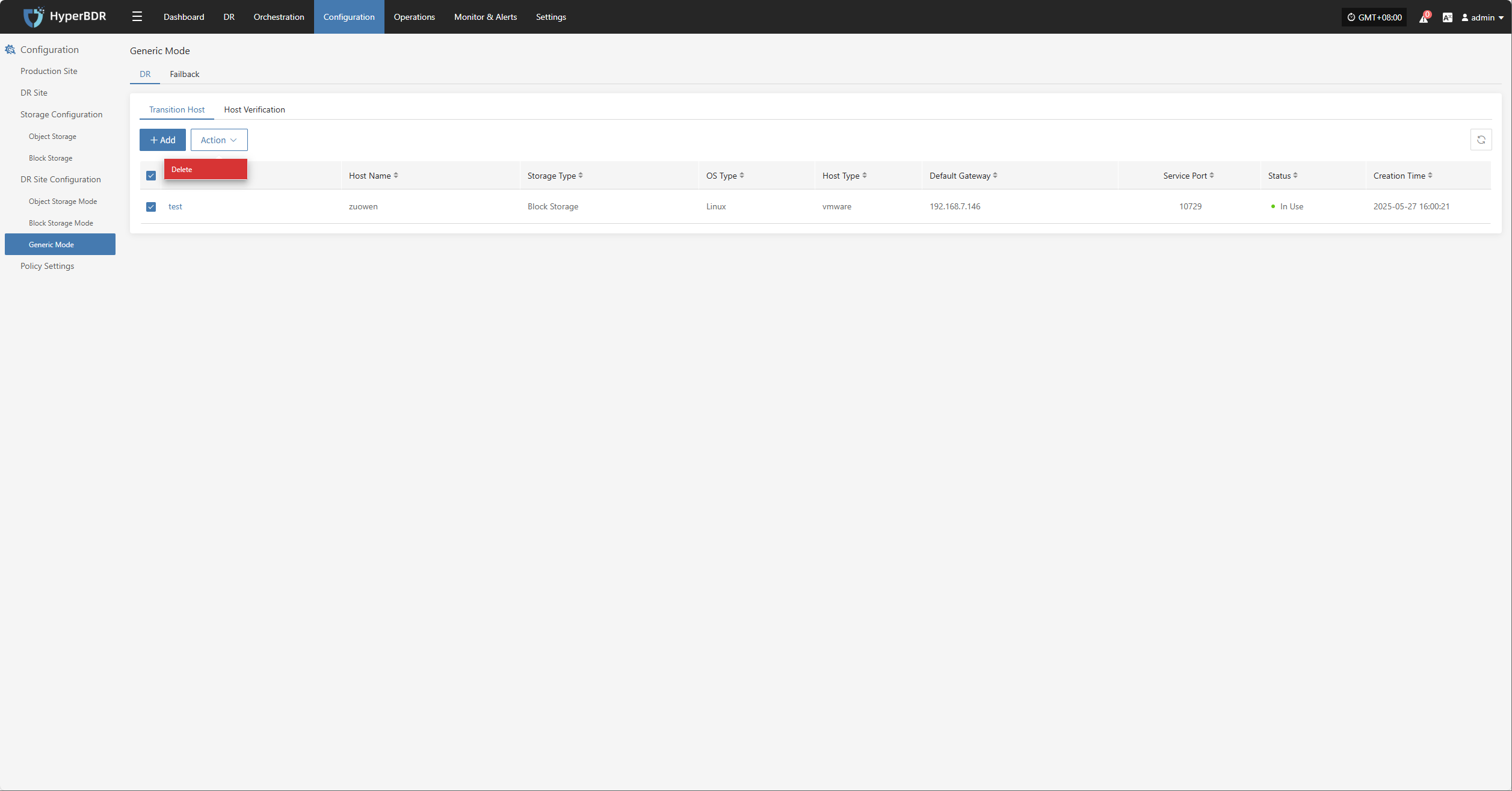This screenshot has height=791, width=1512.
Task: Open the Monitor & Alerts menu
Action: [486, 17]
